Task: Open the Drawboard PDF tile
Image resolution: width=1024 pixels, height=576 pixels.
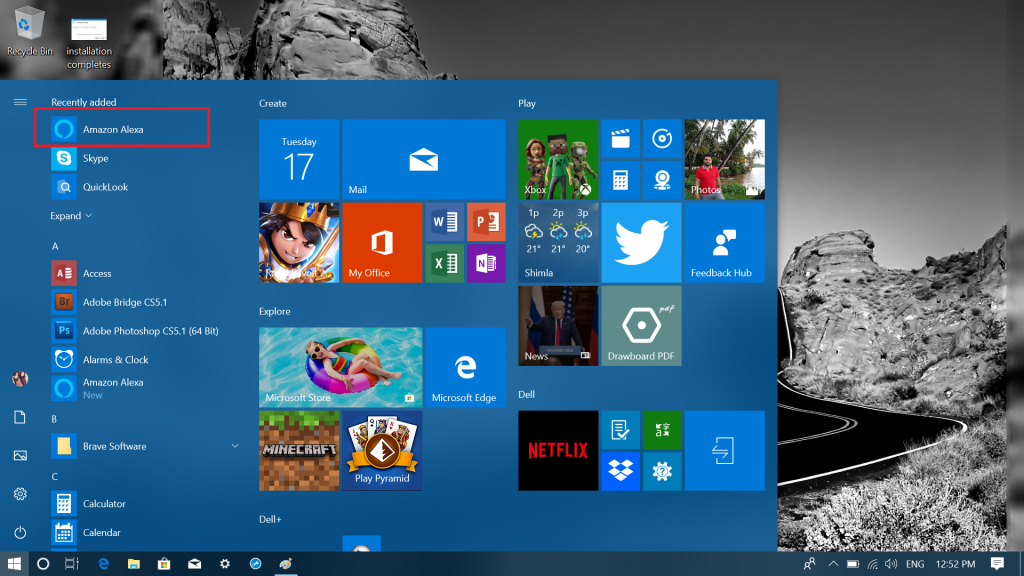Action: pos(641,325)
